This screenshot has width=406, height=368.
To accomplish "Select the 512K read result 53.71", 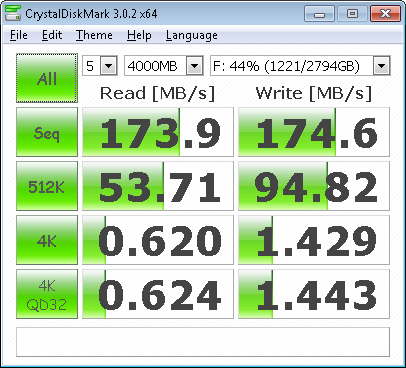I will point(158,186).
